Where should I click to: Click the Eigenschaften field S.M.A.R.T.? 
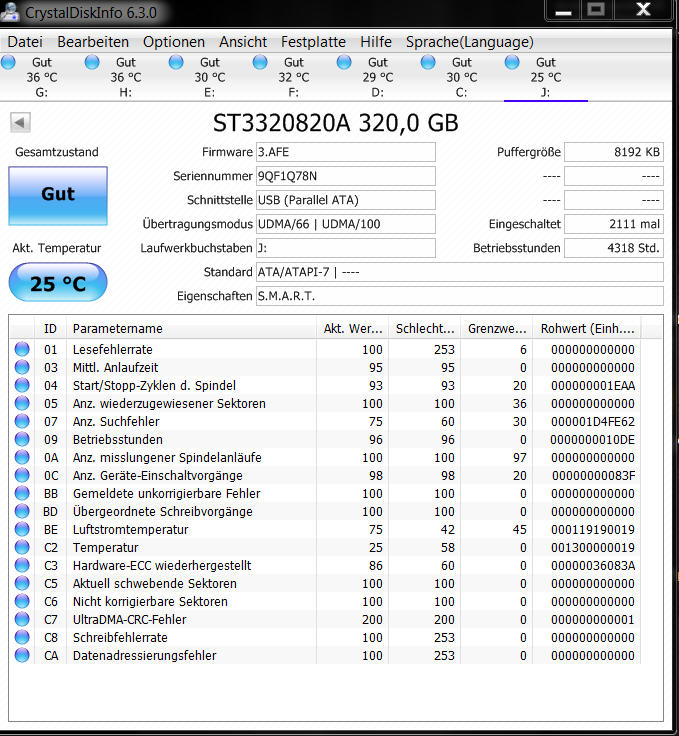point(459,296)
